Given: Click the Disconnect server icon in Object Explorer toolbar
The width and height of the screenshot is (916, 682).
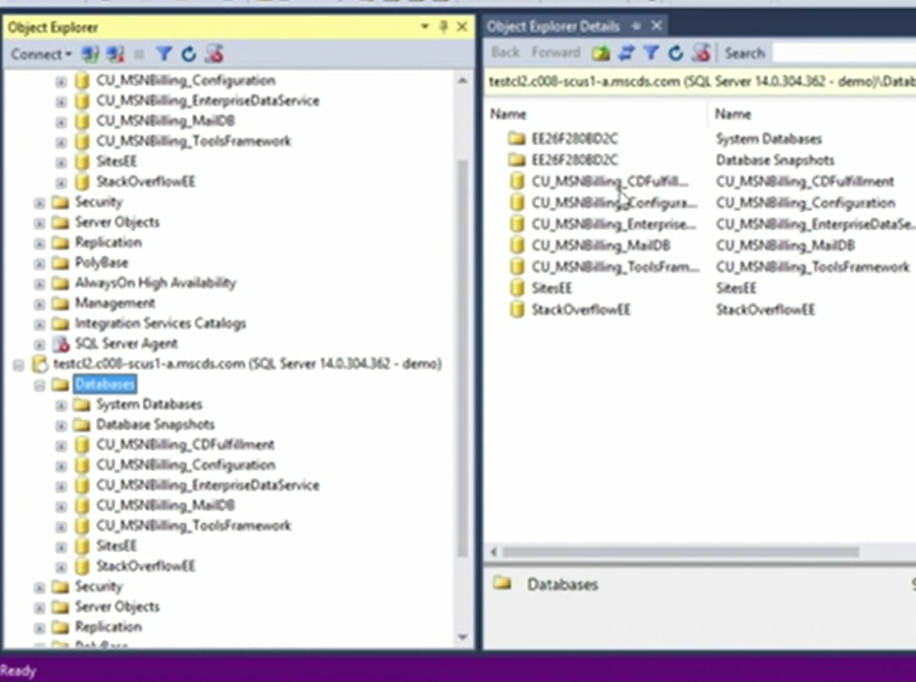Looking at the screenshot, I should tap(115, 54).
